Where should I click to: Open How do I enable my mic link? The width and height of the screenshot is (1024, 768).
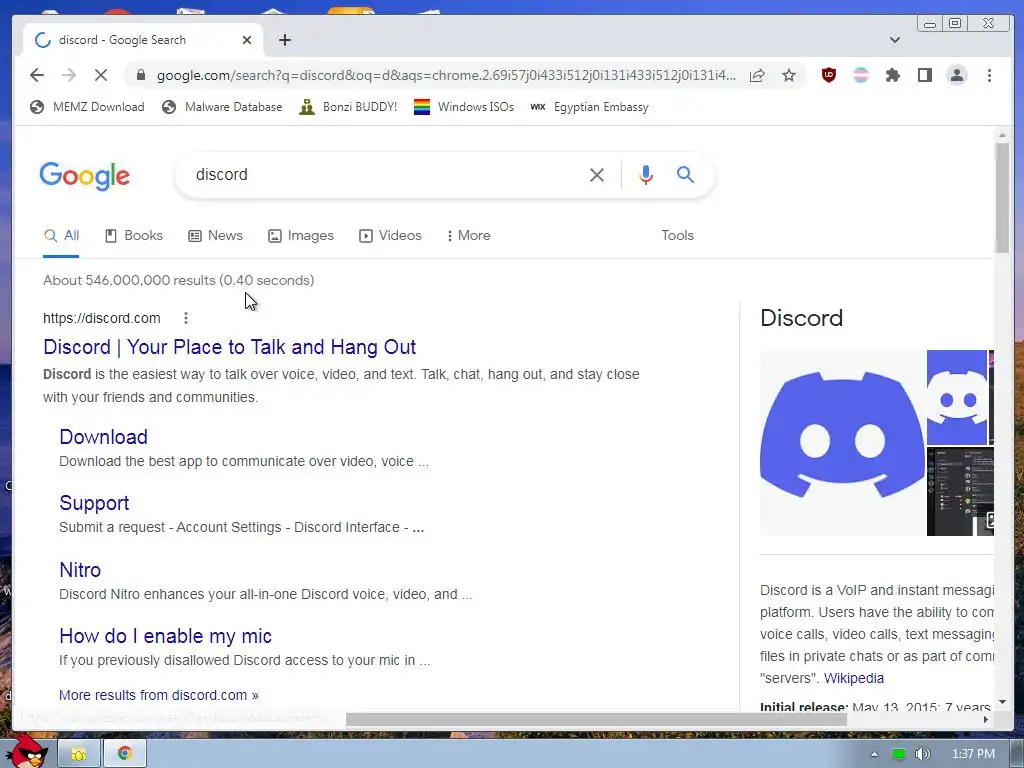[x=165, y=635]
